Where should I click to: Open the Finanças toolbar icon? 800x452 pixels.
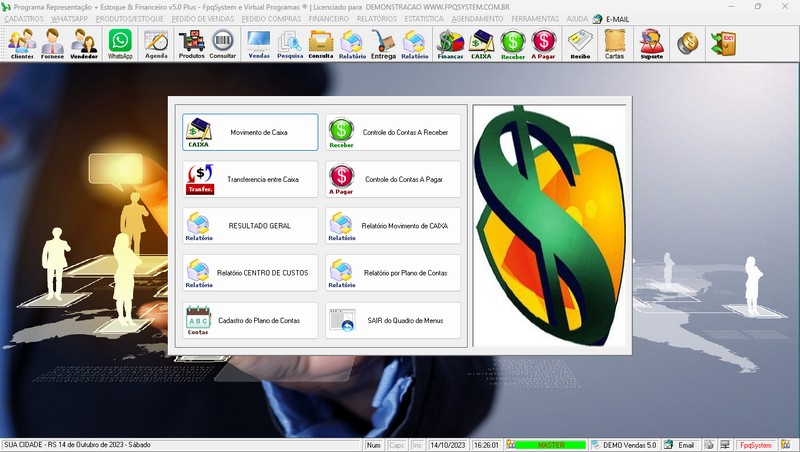pos(450,44)
